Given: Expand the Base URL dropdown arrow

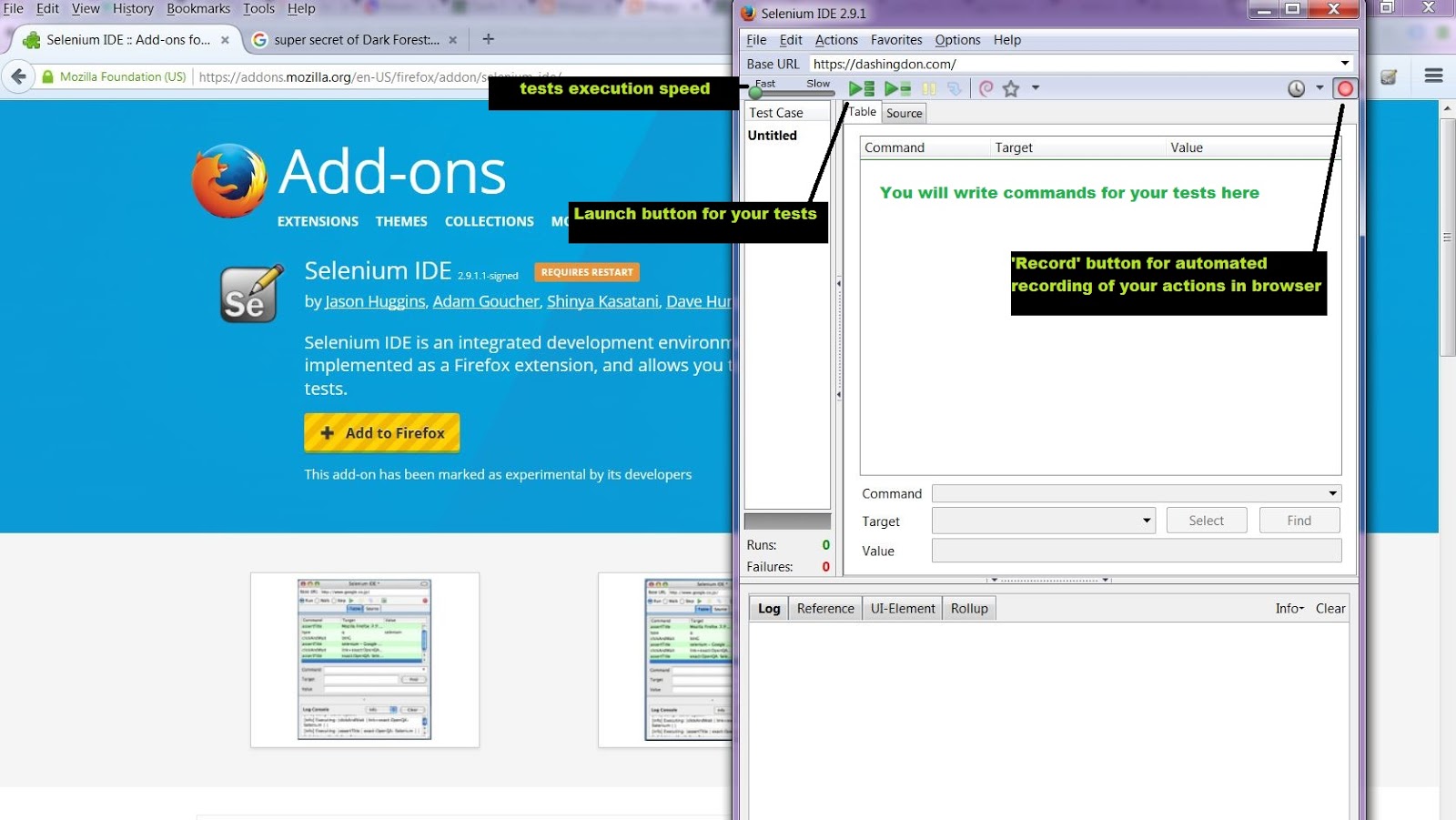Looking at the screenshot, I should point(1345,64).
